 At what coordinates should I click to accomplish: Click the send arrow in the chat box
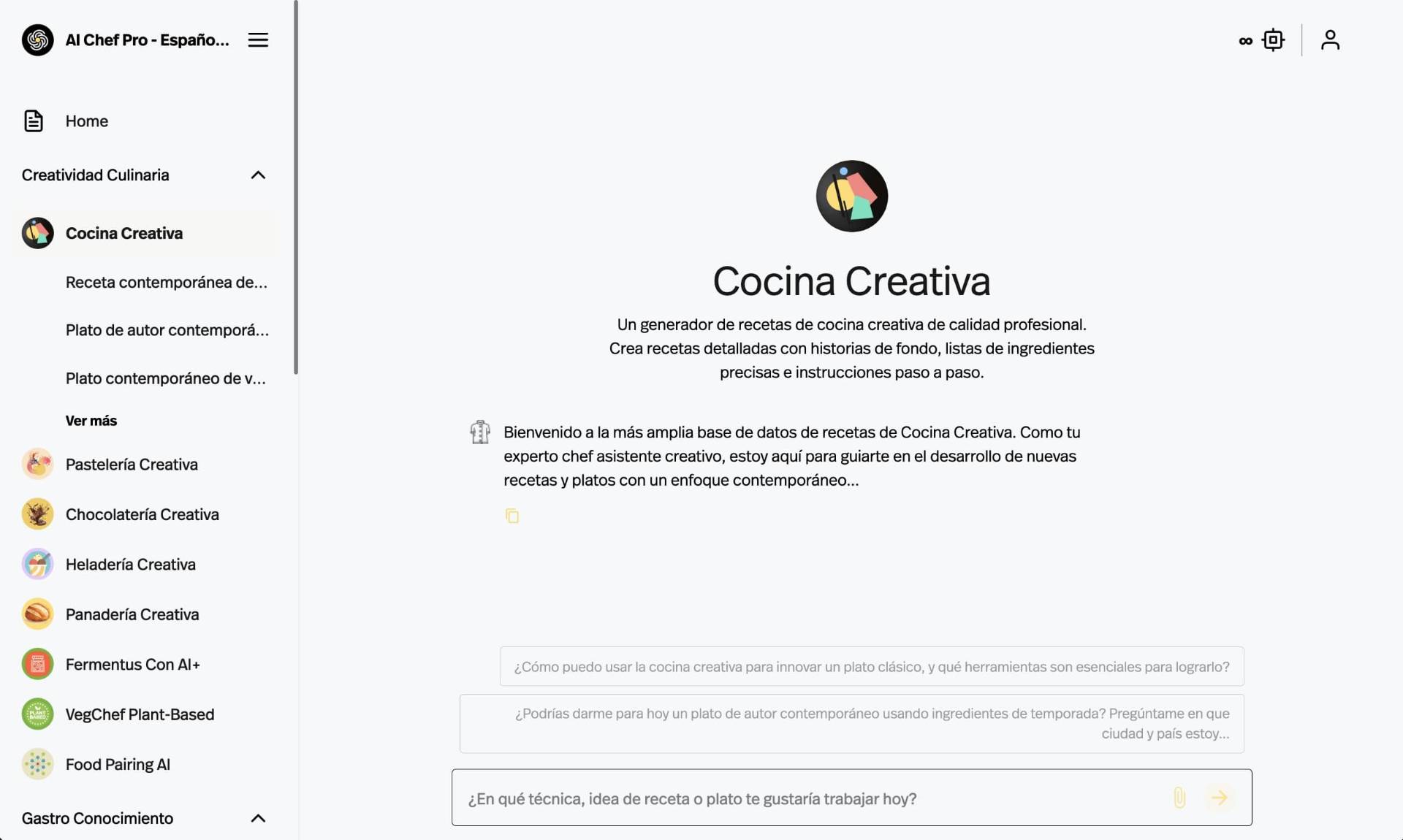tap(1219, 798)
